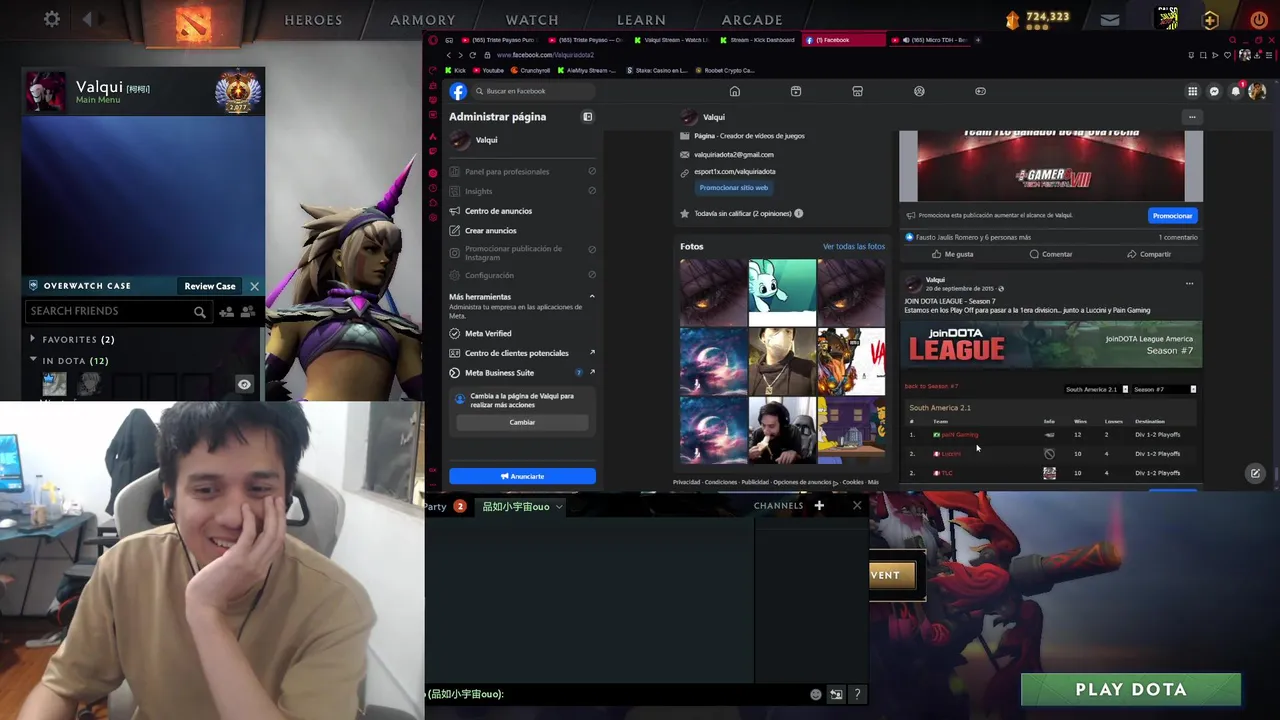Click the magnifier in Search Friends

coord(200,312)
